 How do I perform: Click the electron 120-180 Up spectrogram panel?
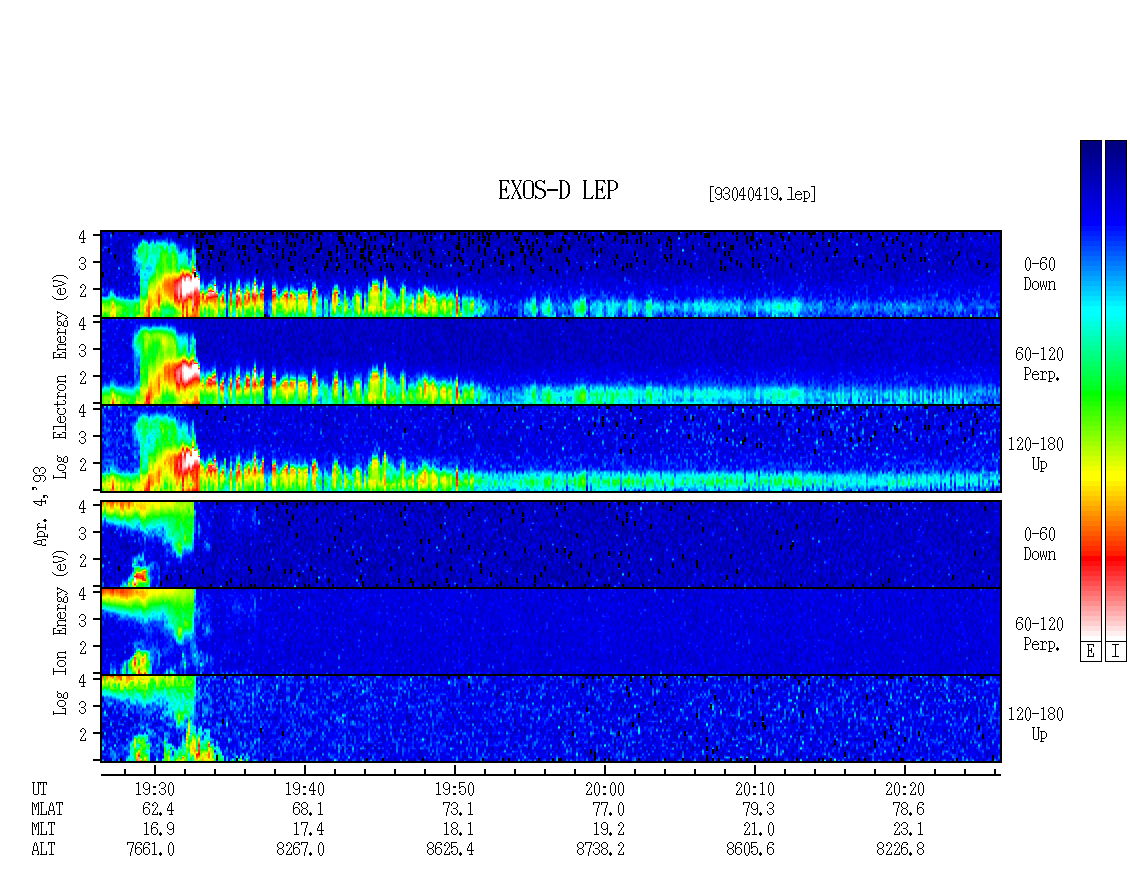[551, 448]
